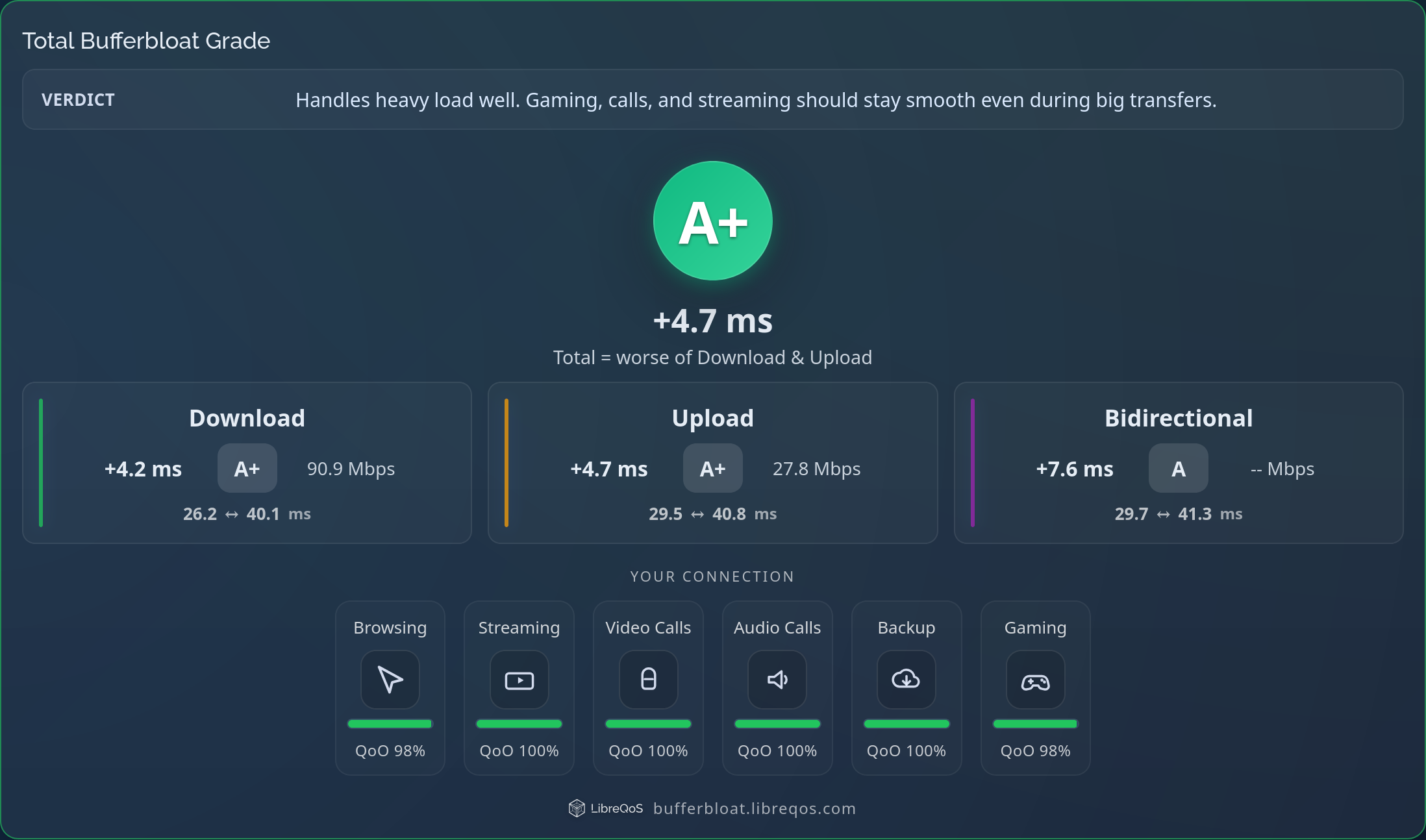
Task: Click the Gaming QoO green bar
Action: (1035, 724)
